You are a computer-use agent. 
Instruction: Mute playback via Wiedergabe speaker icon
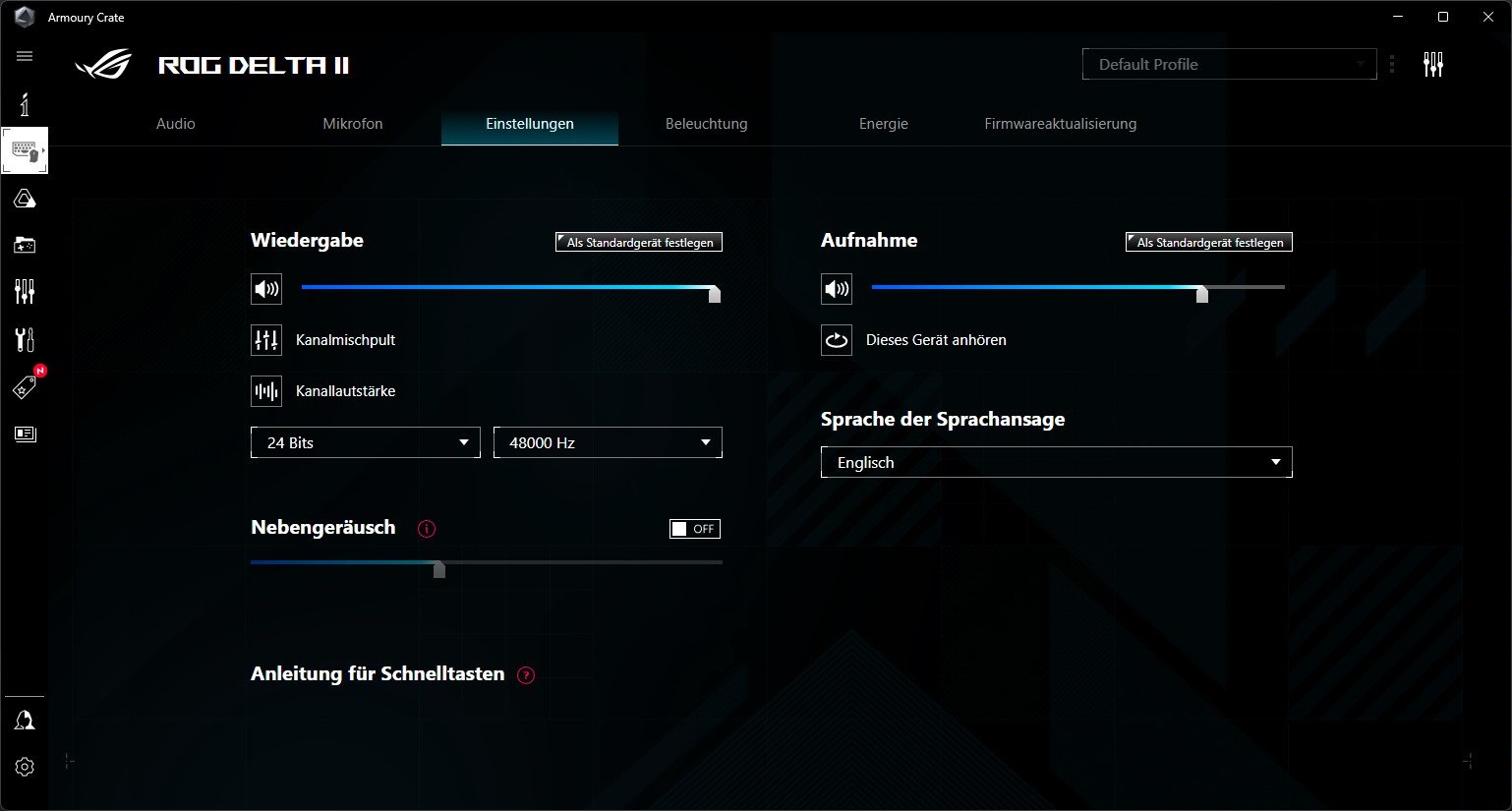coord(266,289)
